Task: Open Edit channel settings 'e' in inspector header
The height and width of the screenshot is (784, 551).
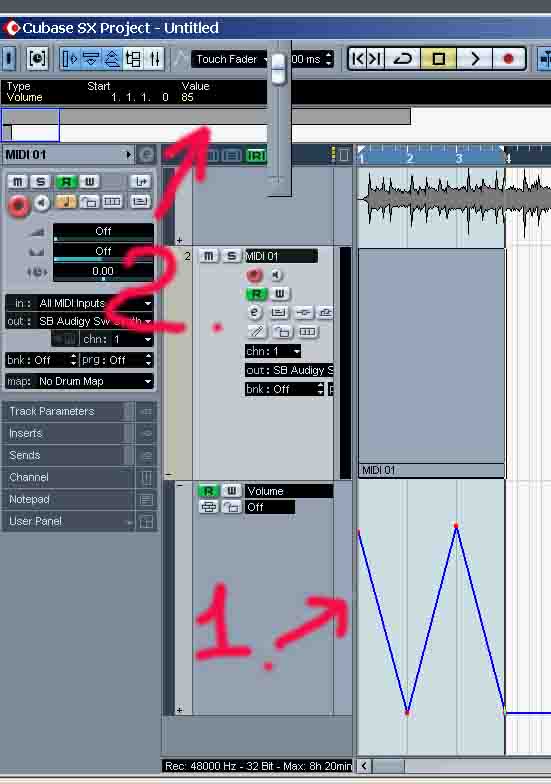Action: pyautogui.click(x=146, y=154)
